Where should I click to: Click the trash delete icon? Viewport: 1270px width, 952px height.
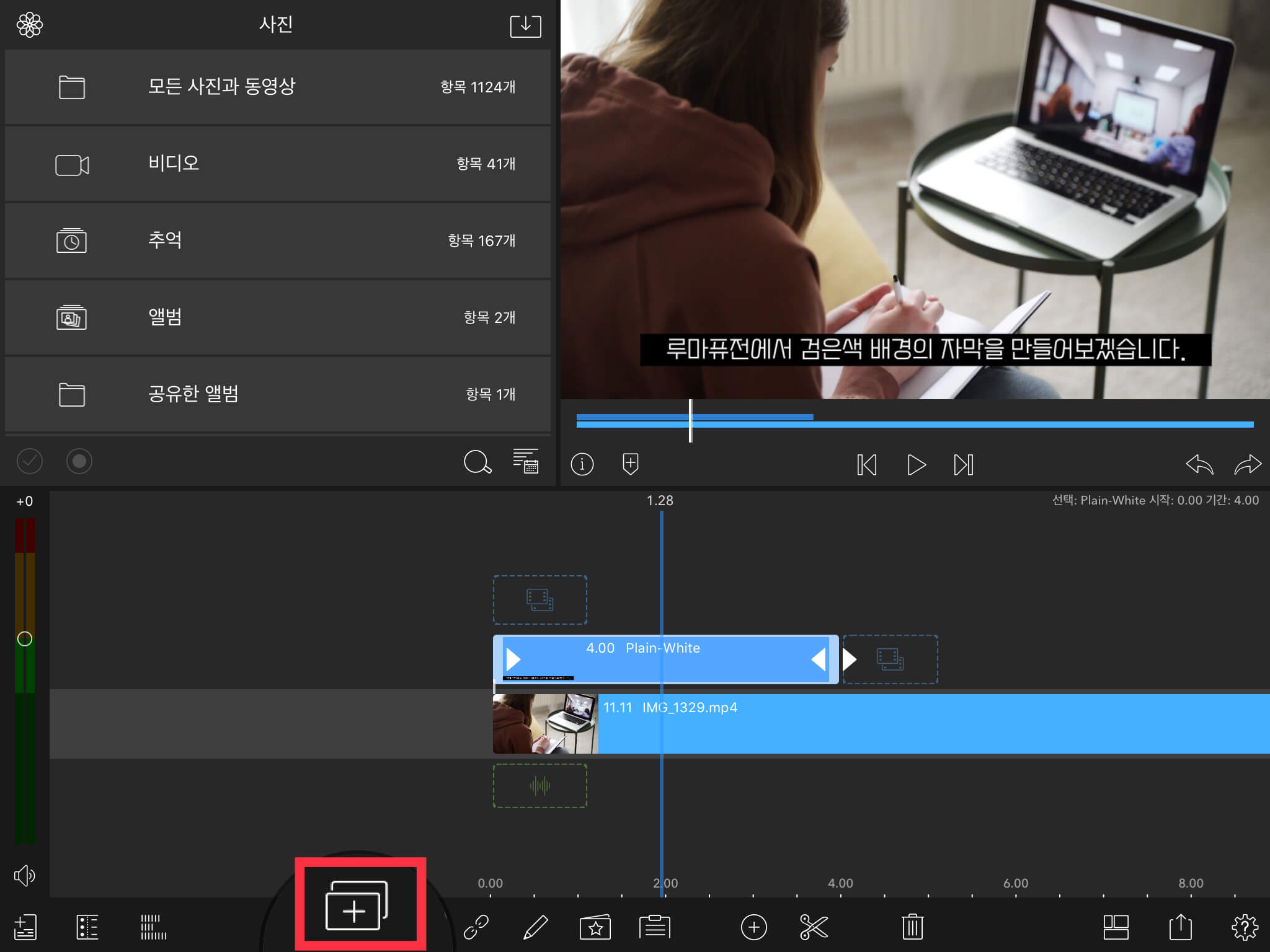click(912, 927)
